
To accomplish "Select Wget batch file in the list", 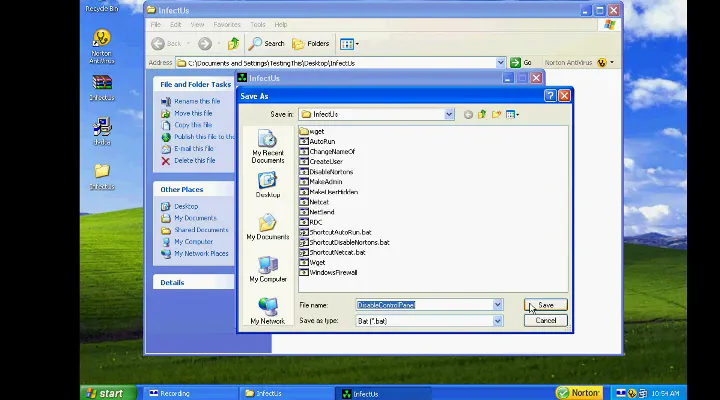I will point(312,263).
